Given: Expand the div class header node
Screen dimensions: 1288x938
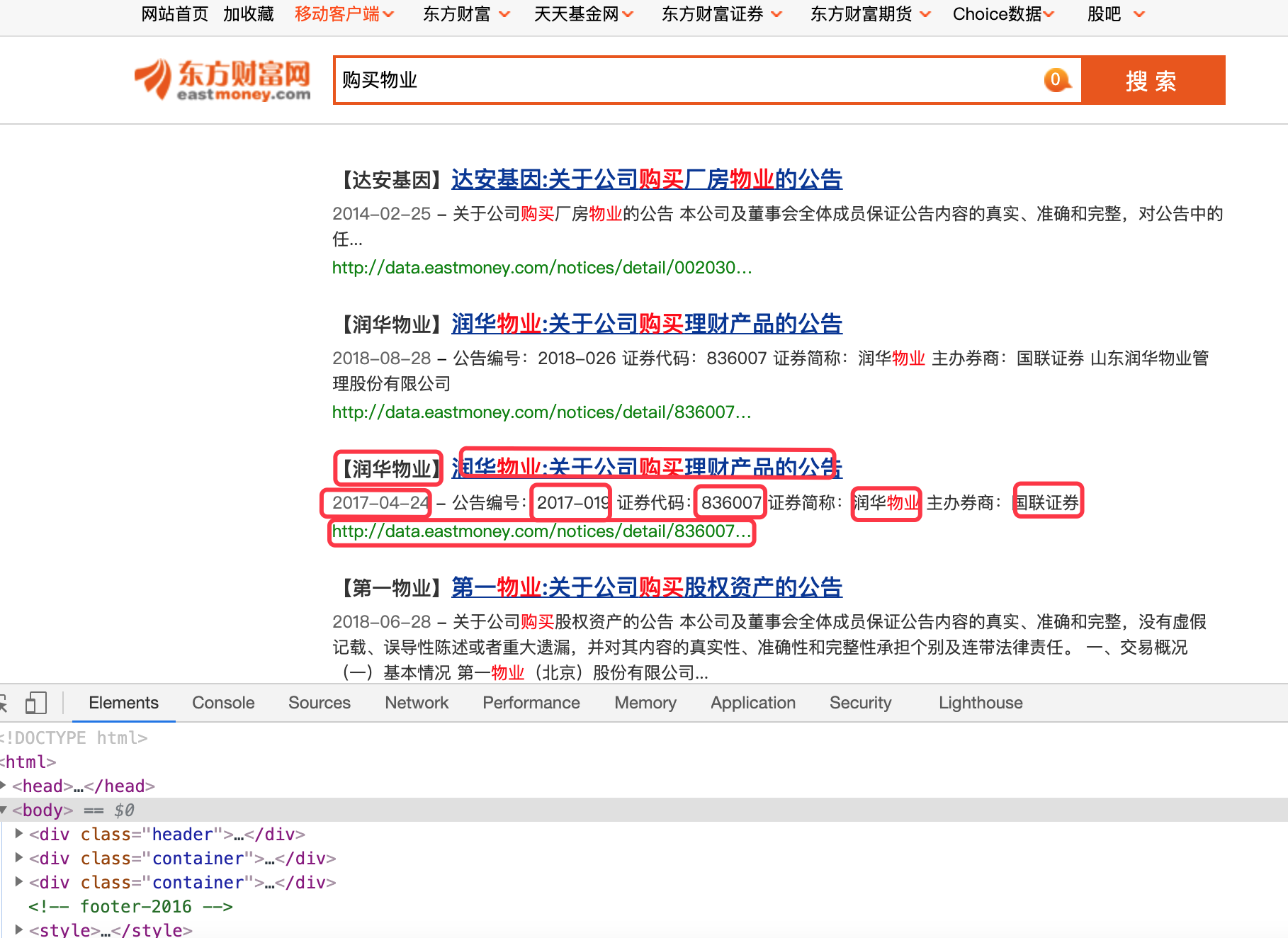Looking at the screenshot, I should (x=19, y=834).
